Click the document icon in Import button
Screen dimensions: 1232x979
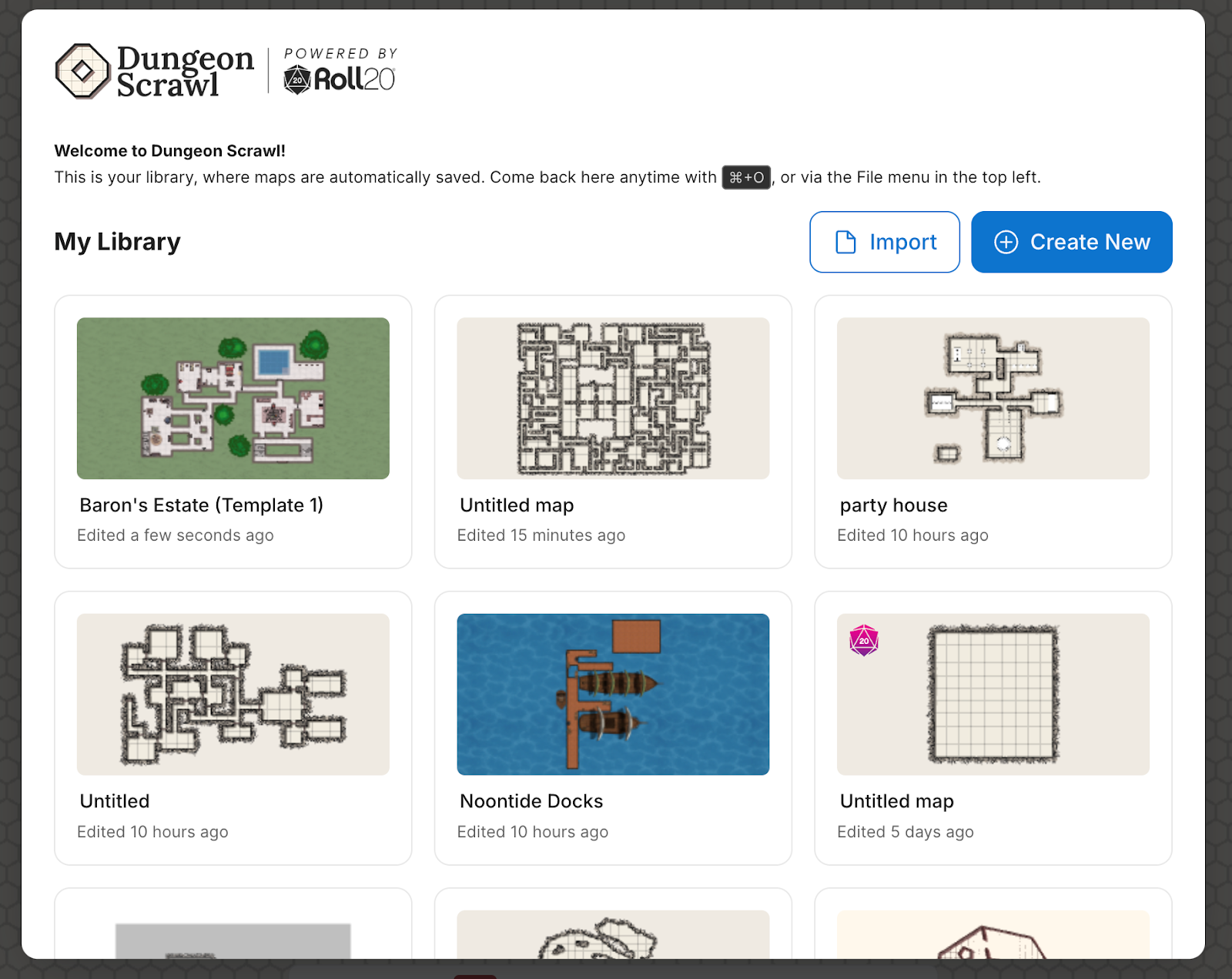pos(845,242)
